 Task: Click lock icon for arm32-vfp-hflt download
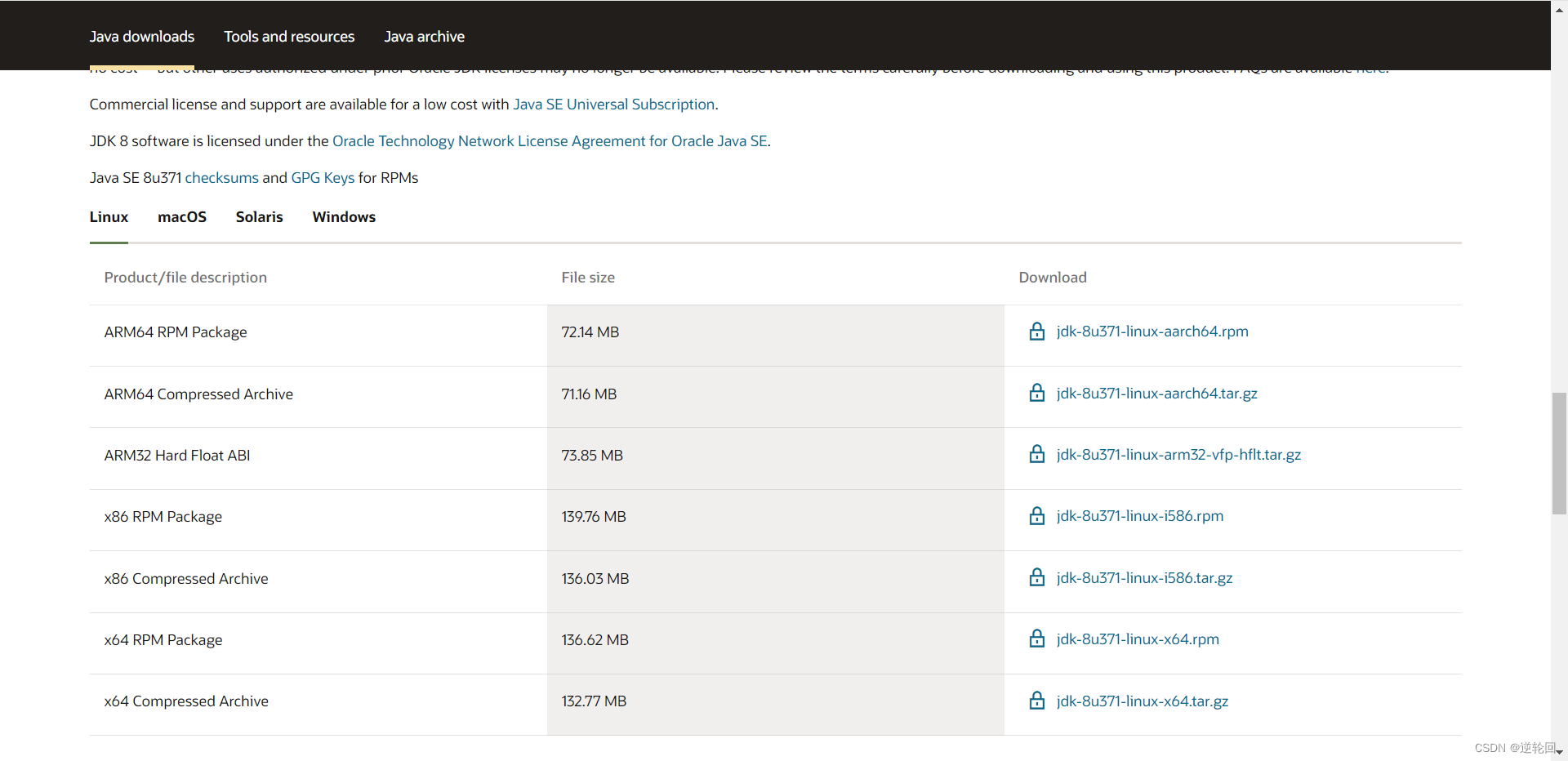tap(1036, 454)
